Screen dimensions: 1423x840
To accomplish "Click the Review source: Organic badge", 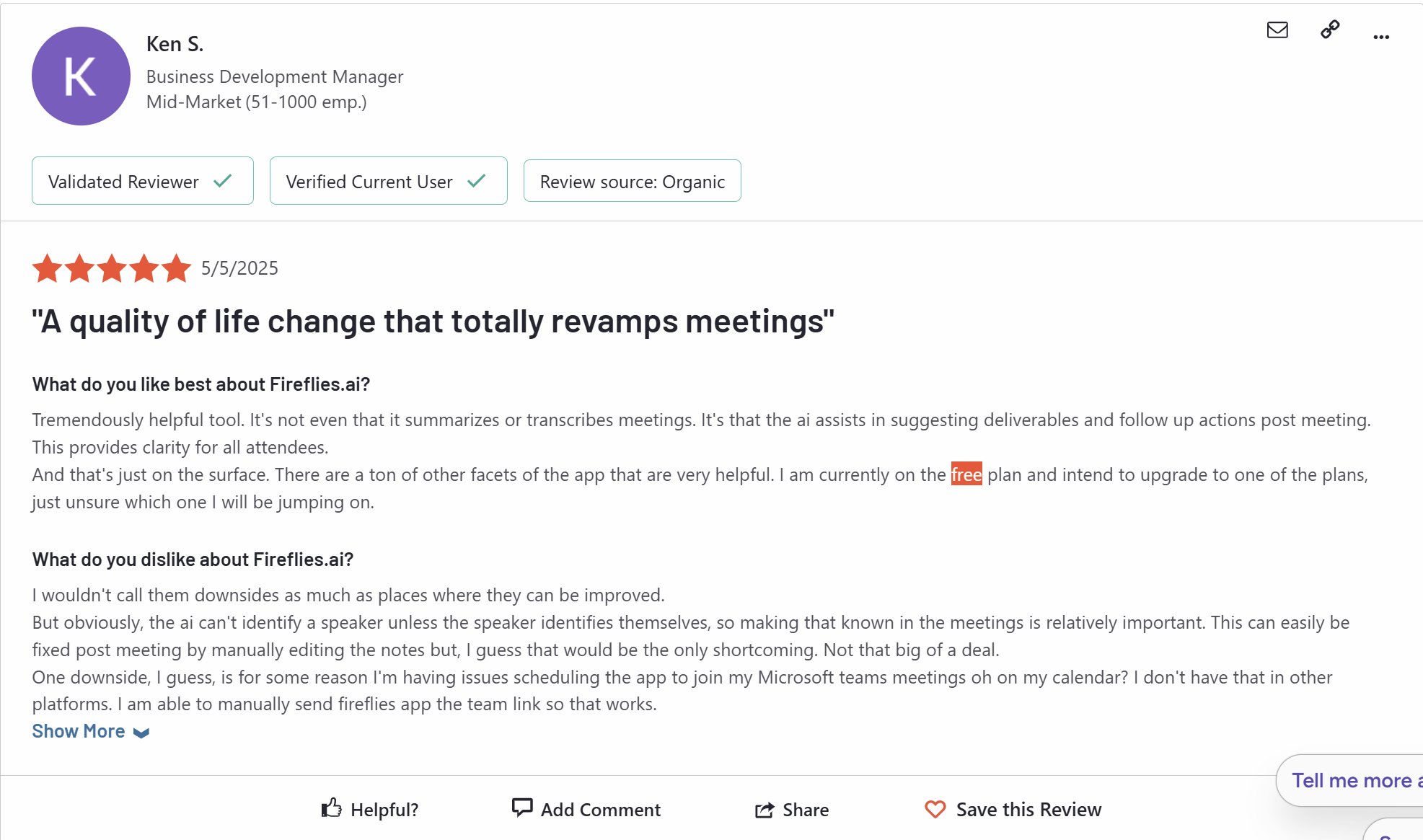I will 633,181.
